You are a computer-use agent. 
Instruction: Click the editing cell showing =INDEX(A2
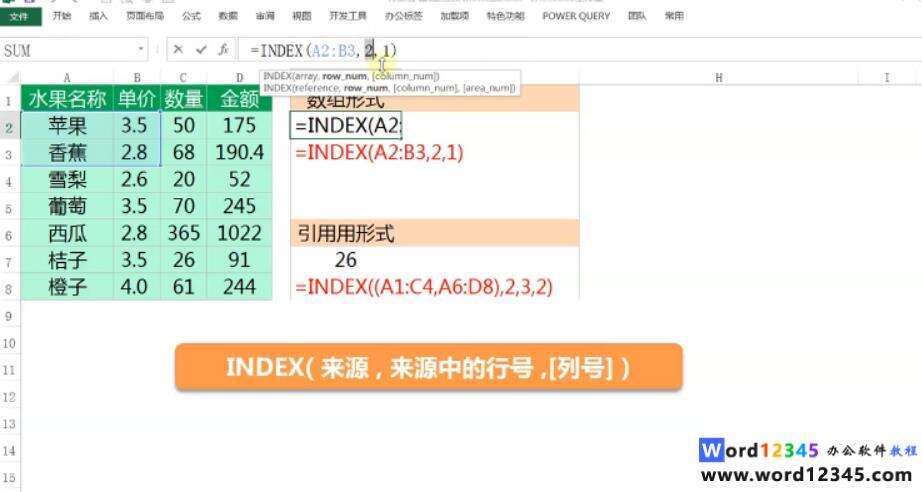[346, 125]
